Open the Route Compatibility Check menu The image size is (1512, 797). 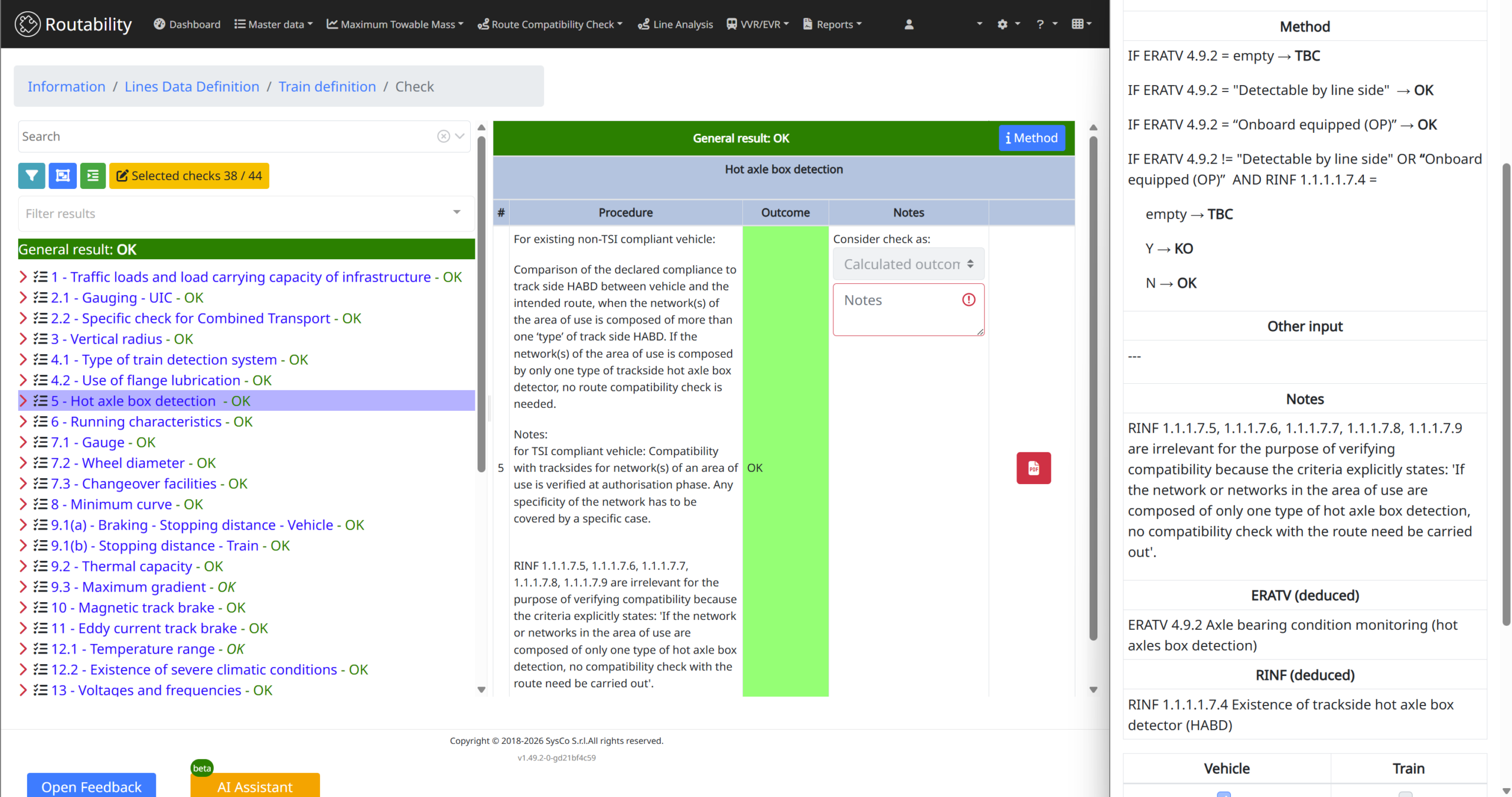point(550,24)
